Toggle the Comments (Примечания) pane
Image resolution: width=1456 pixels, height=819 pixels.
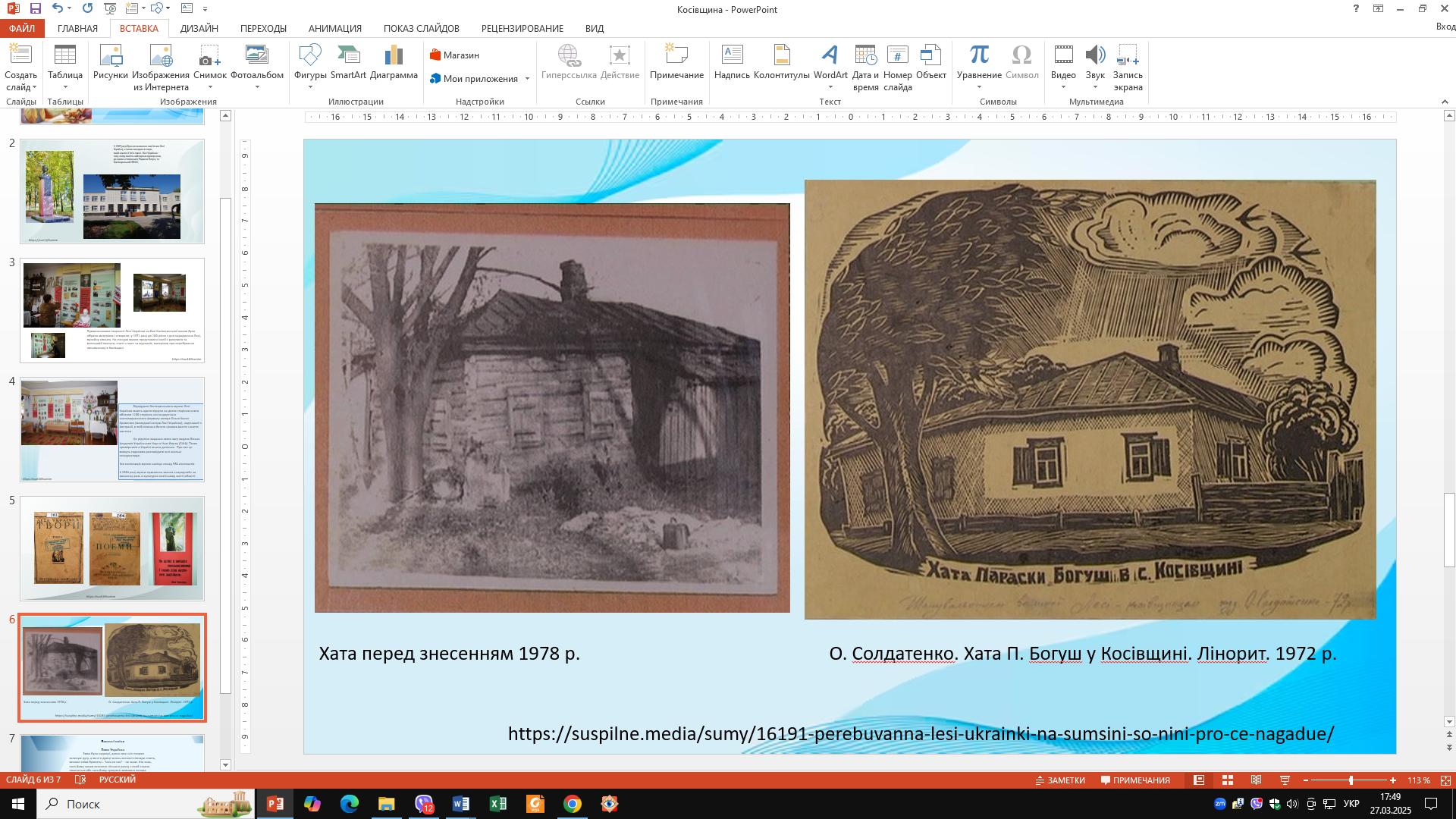tap(1135, 780)
